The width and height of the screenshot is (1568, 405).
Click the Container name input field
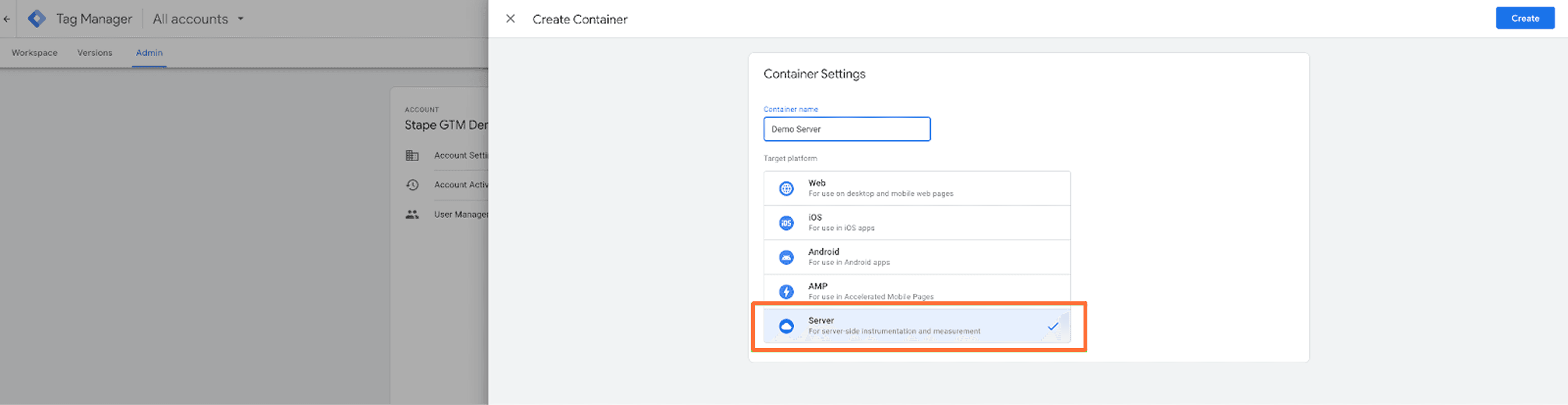pyautogui.click(x=846, y=129)
